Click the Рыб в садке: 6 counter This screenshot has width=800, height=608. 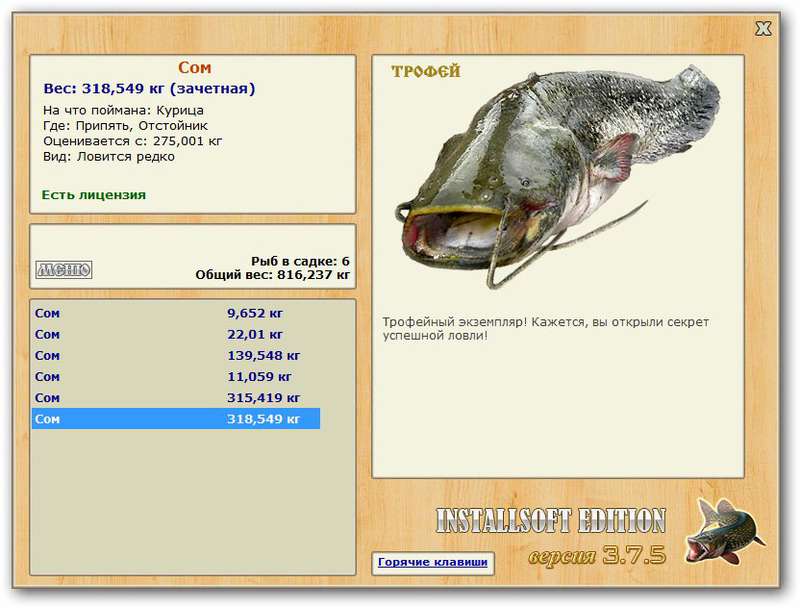(x=300, y=260)
